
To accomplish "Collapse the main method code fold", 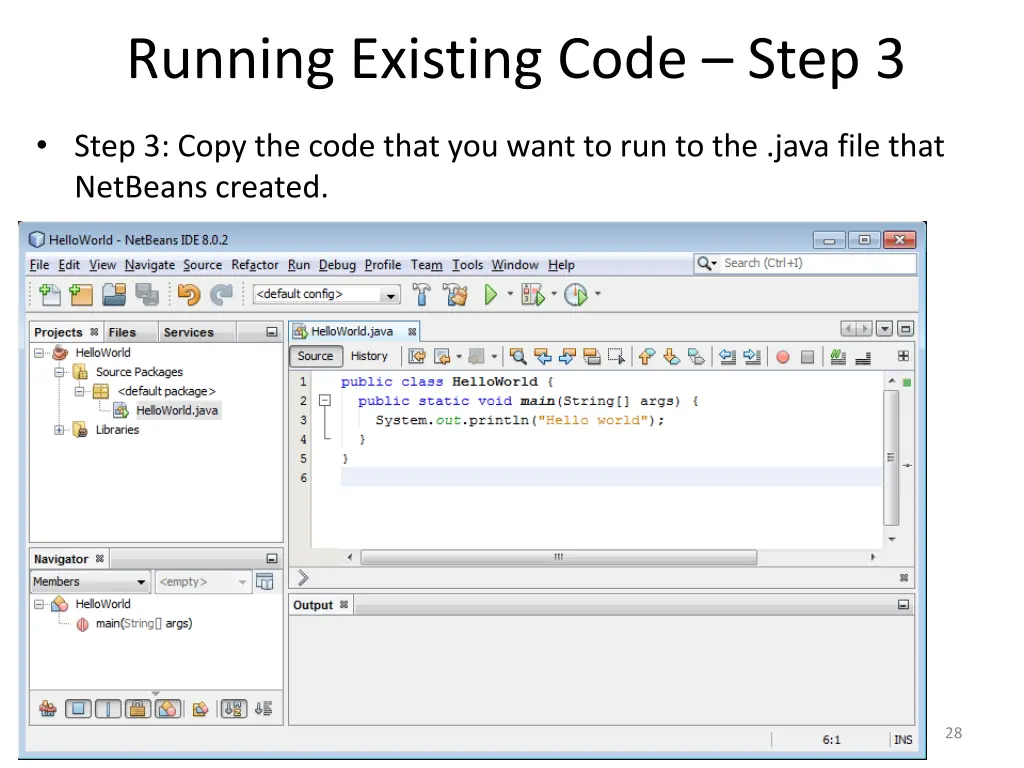I will tap(325, 400).
